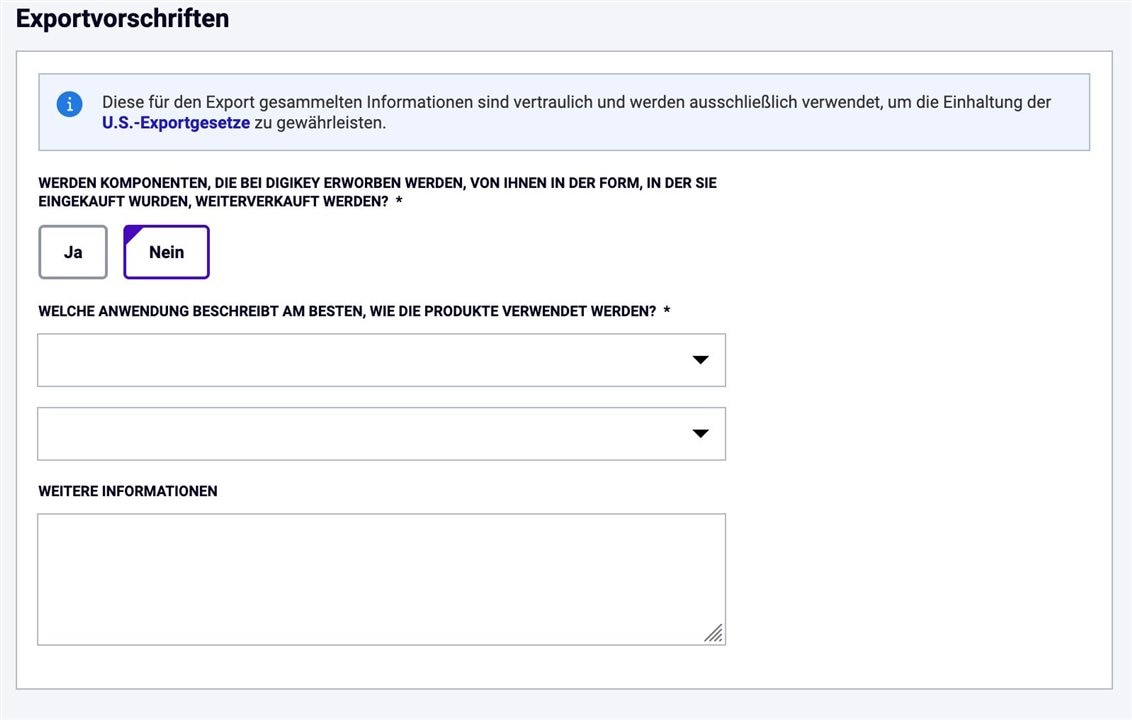Viewport: 1132px width, 720px height.
Task: Open the U.S.-Exportgesetze link
Action: (175, 123)
